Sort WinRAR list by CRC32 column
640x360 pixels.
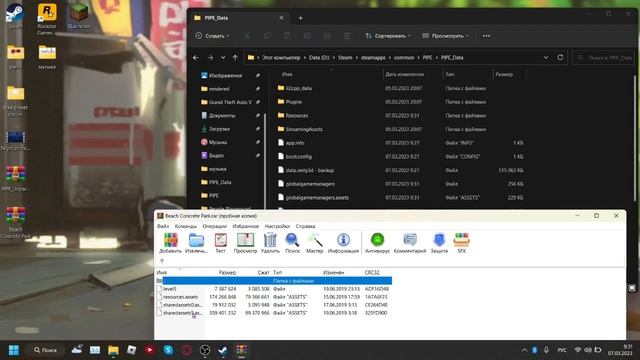point(372,272)
